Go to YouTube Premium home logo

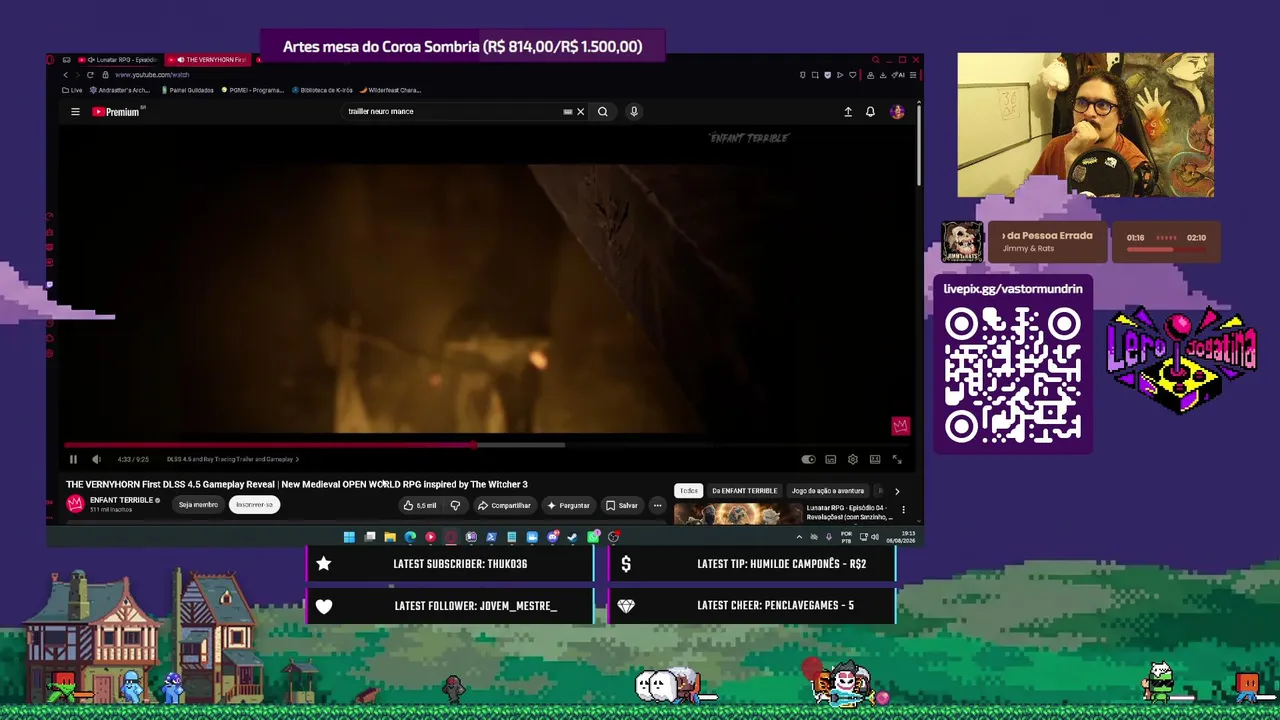coord(118,112)
